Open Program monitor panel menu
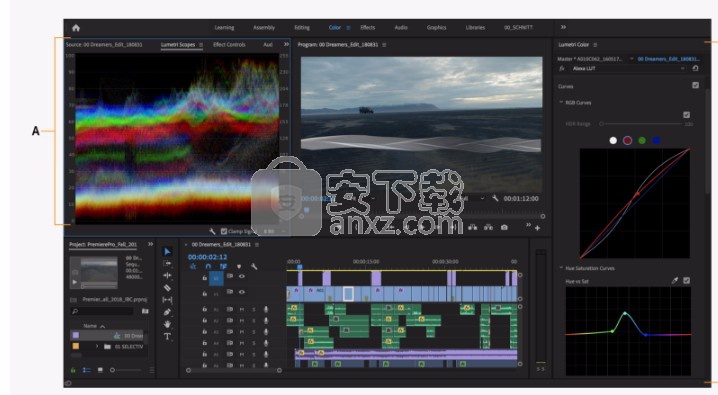718x395 pixels. (x=384, y=45)
